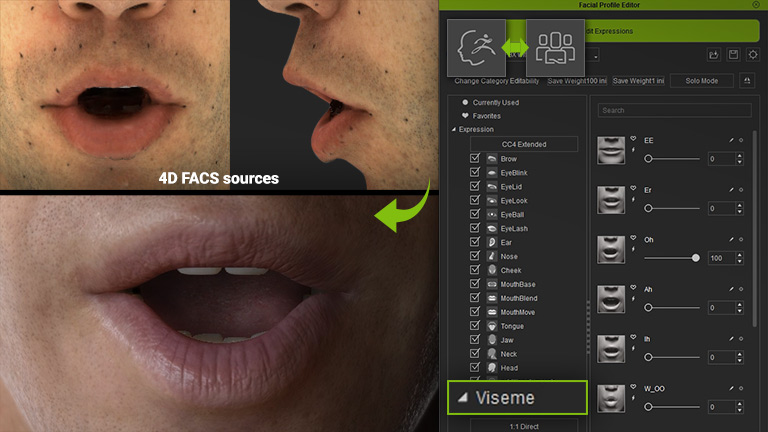Uncheck the Brow expression checkbox
The image size is (768, 432).
click(x=475, y=159)
